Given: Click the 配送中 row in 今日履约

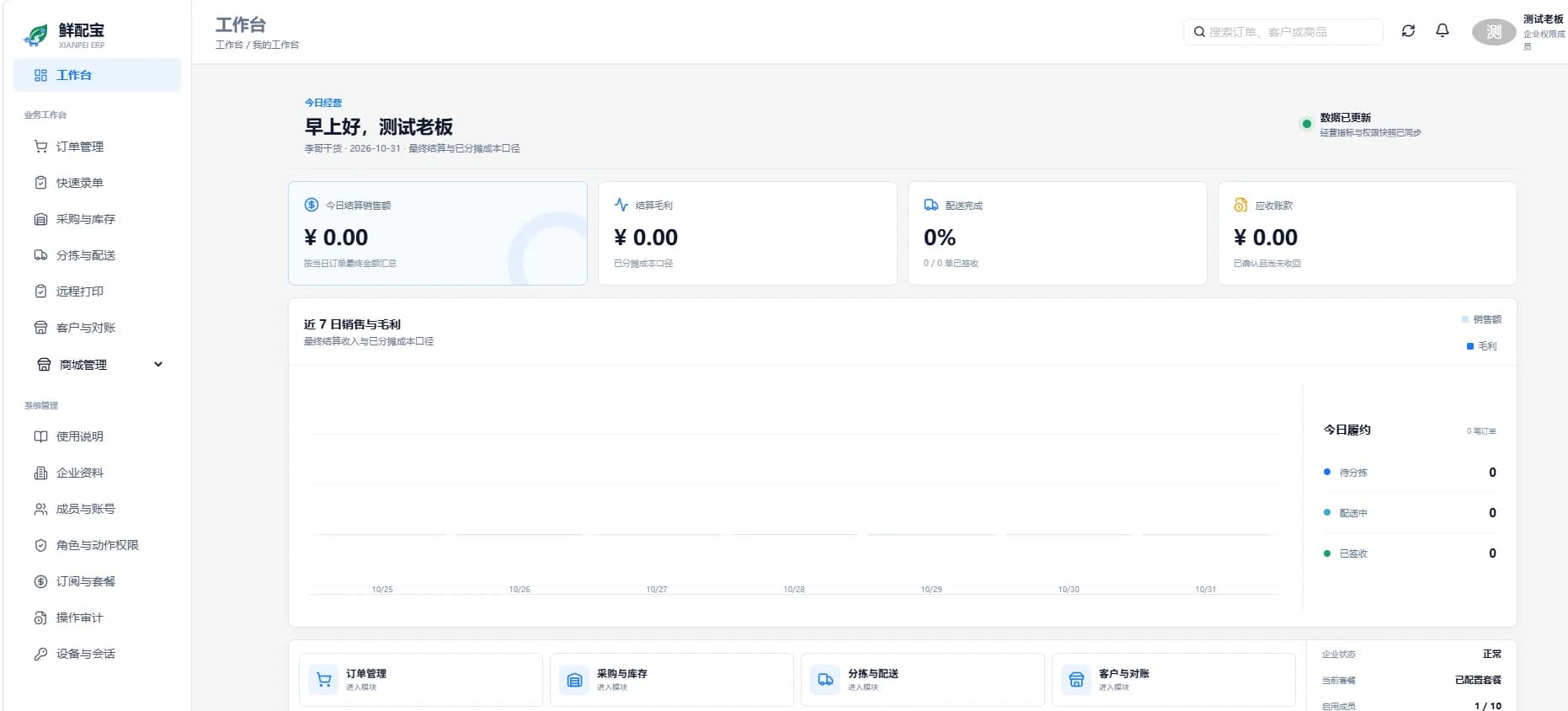Looking at the screenshot, I should pos(1410,513).
